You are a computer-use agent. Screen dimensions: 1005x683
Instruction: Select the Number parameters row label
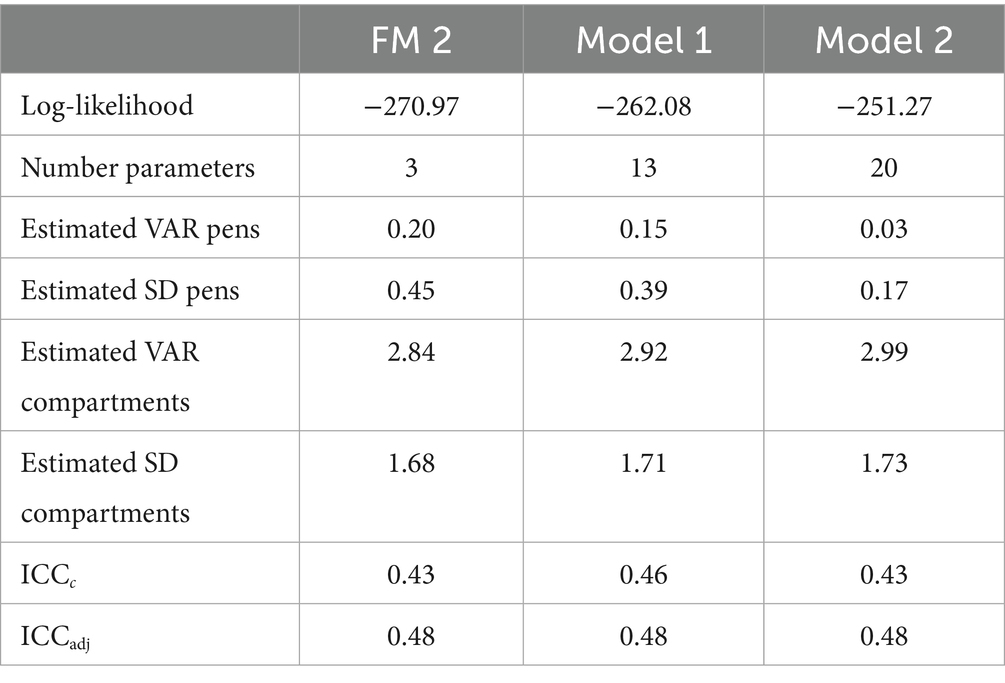click(x=138, y=167)
